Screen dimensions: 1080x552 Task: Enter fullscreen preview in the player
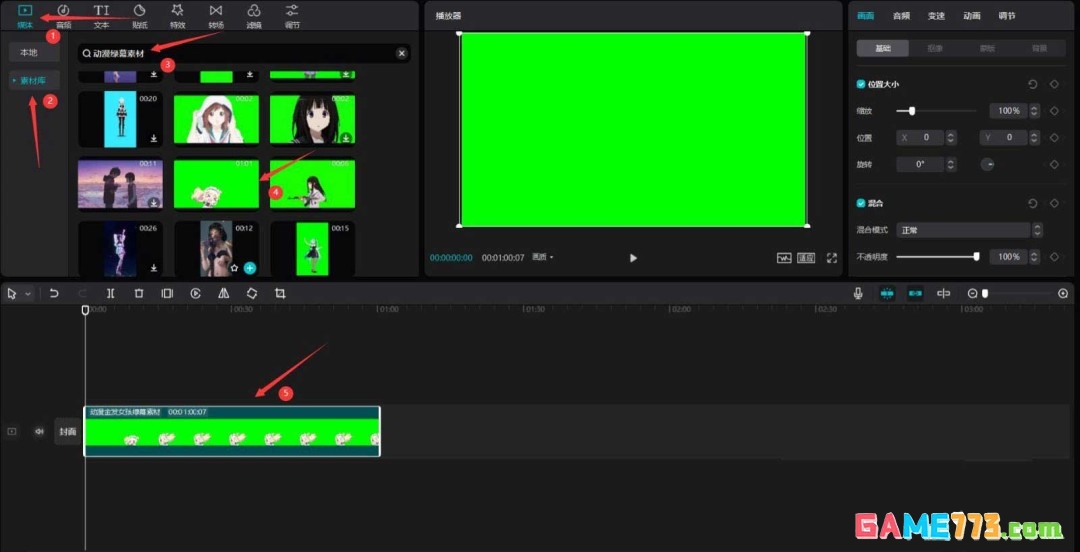pyautogui.click(x=831, y=258)
